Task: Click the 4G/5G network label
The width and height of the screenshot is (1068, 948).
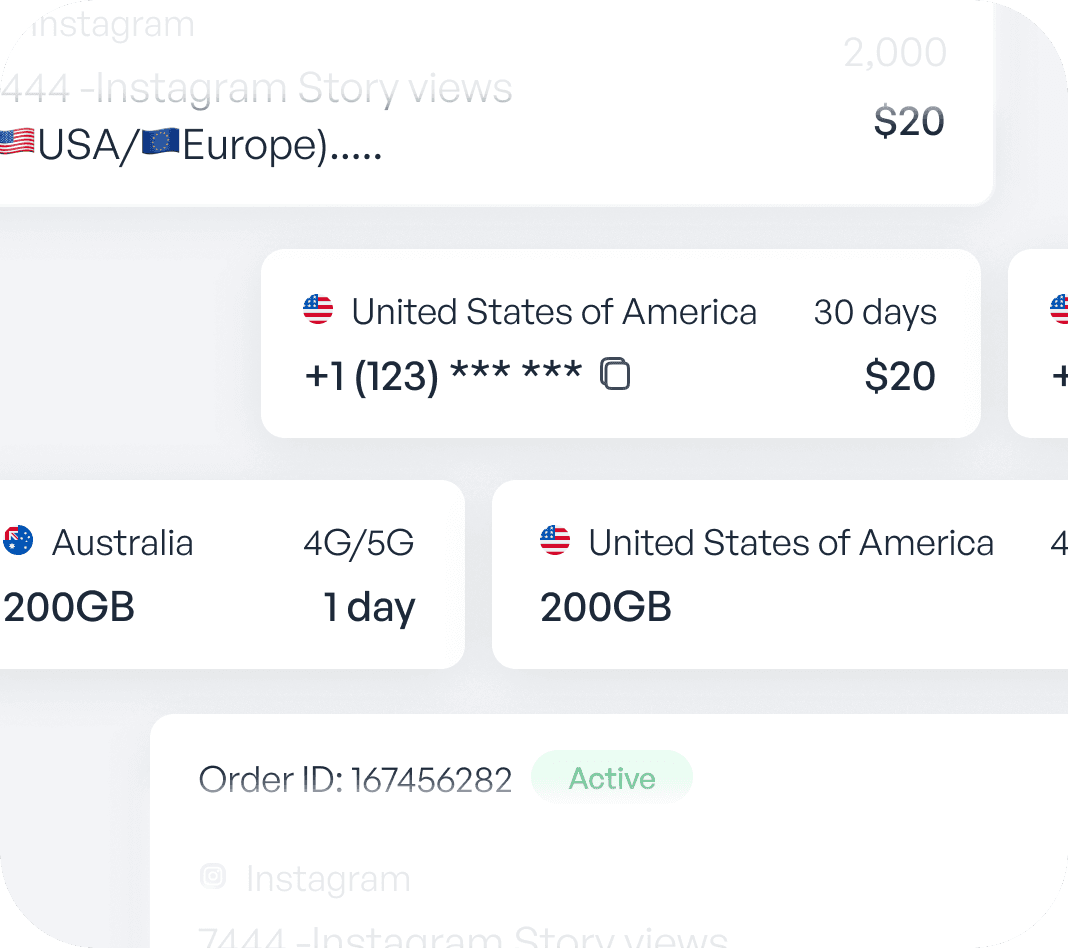Action: coord(358,543)
